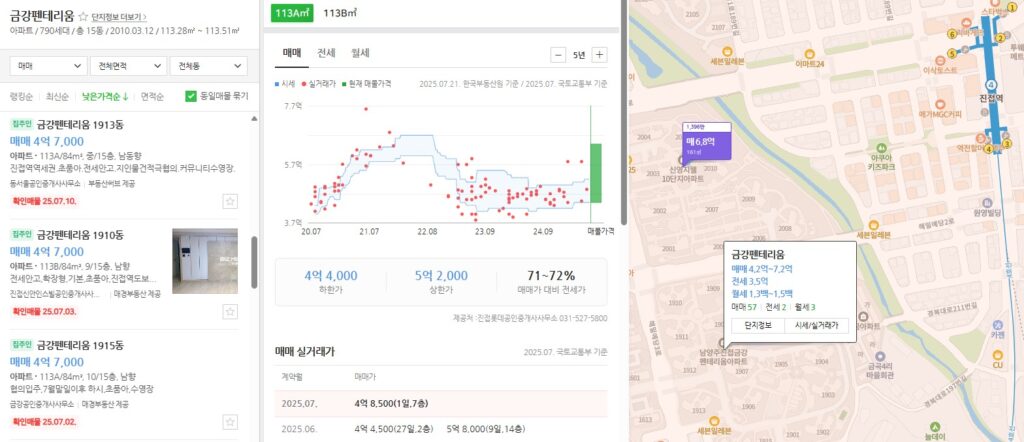Image resolution: width=1024 pixels, height=442 pixels.
Task: Click the CU convenience store marker
Action: coord(997,355)
